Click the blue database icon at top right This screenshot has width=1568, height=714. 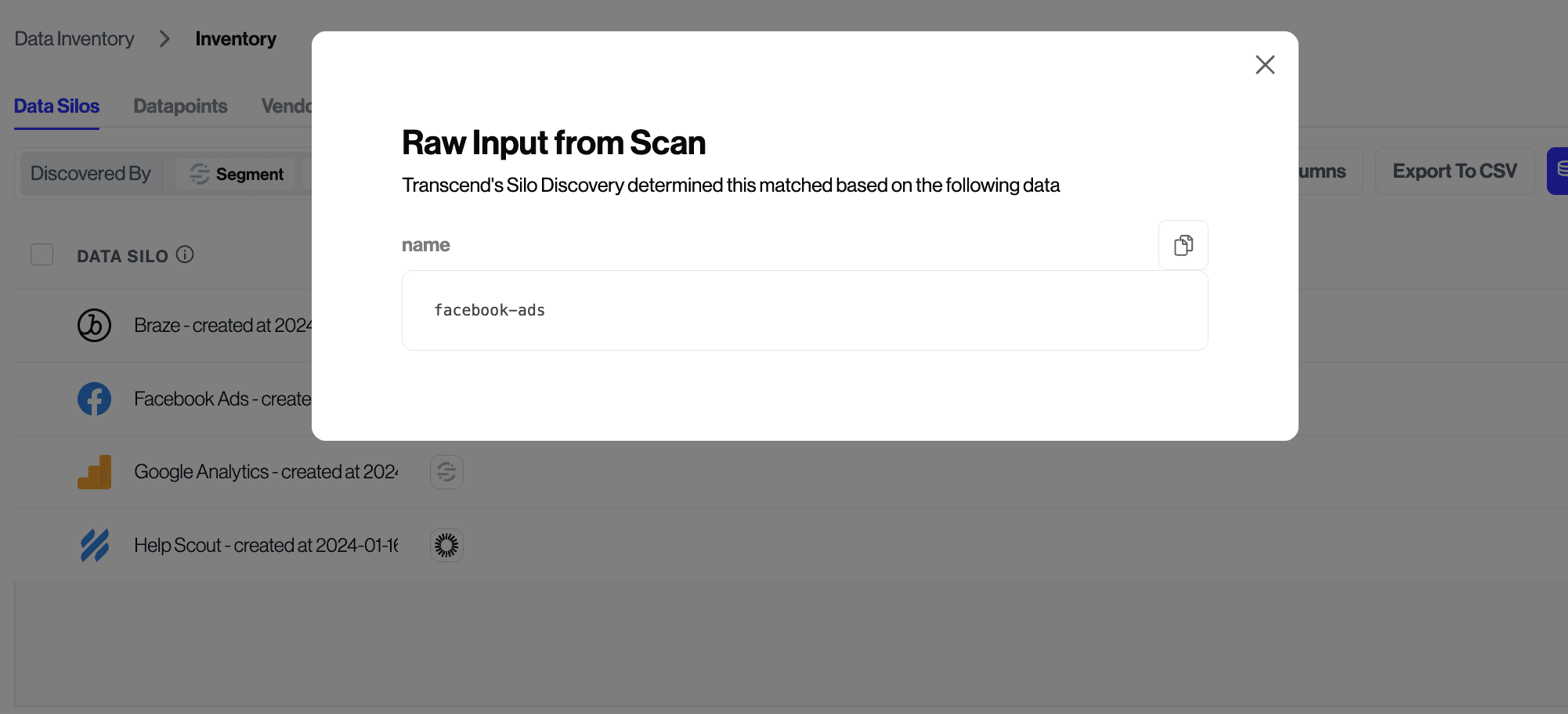[x=1561, y=171]
